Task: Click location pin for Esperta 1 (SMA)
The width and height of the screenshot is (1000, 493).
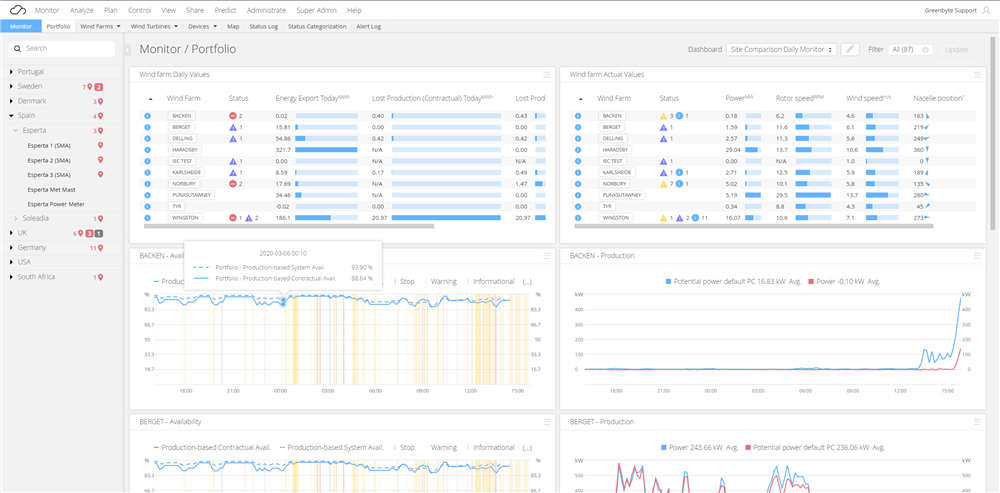Action: (100, 145)
